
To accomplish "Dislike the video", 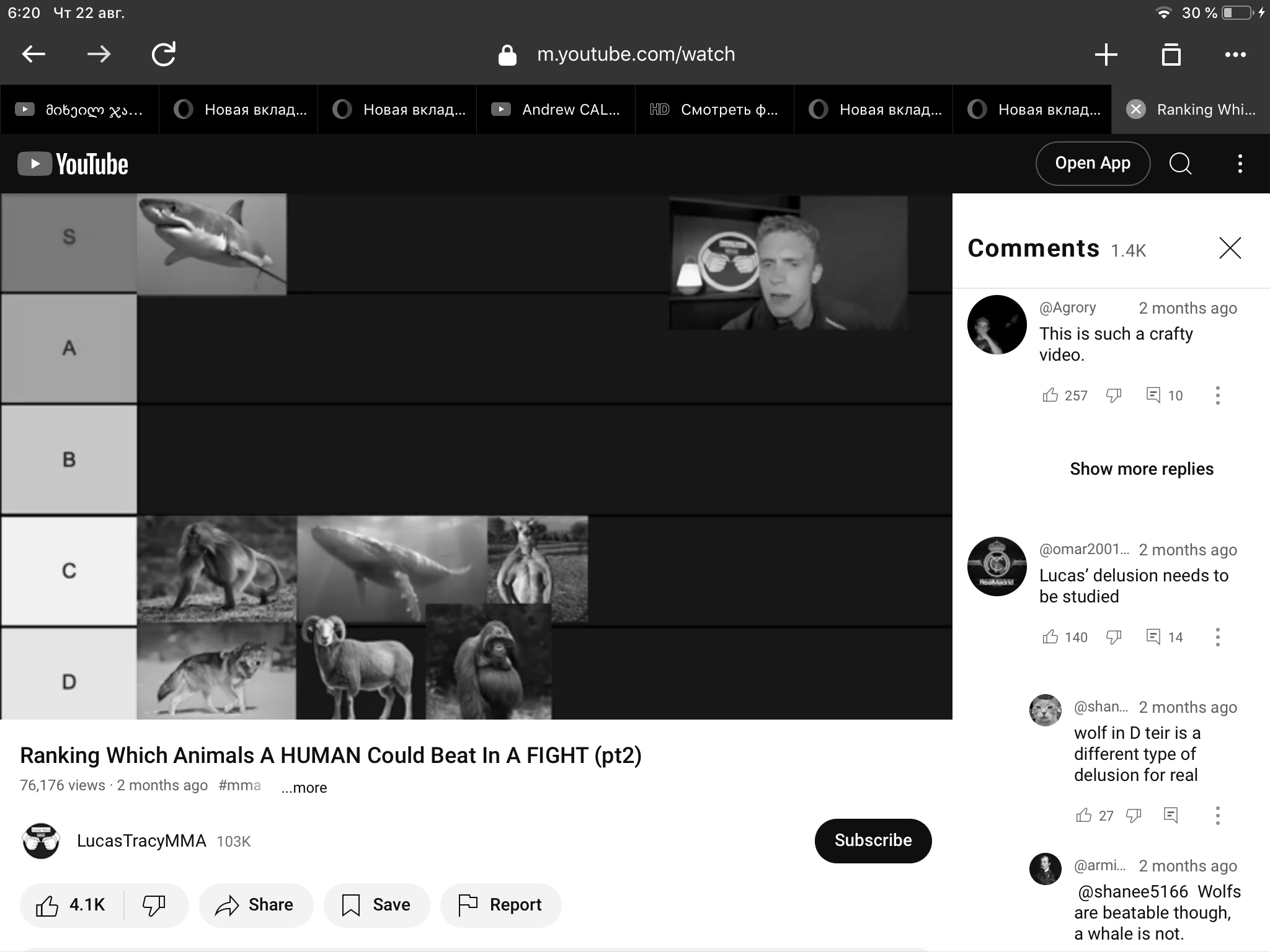I will (154, 905).
